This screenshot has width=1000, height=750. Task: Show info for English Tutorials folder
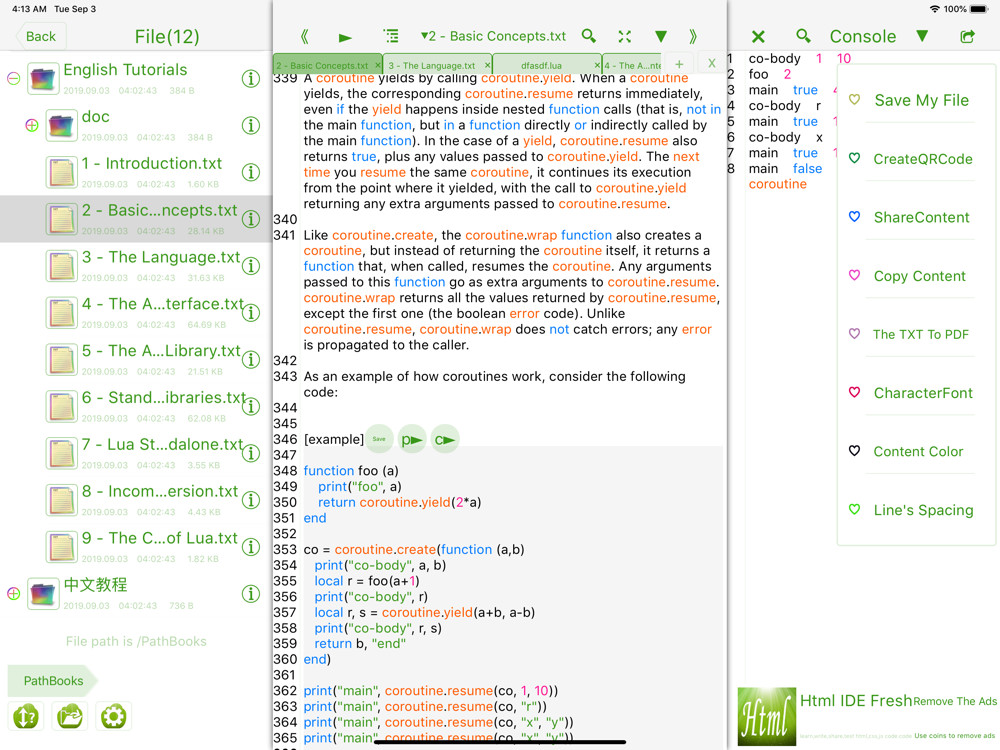251,78
